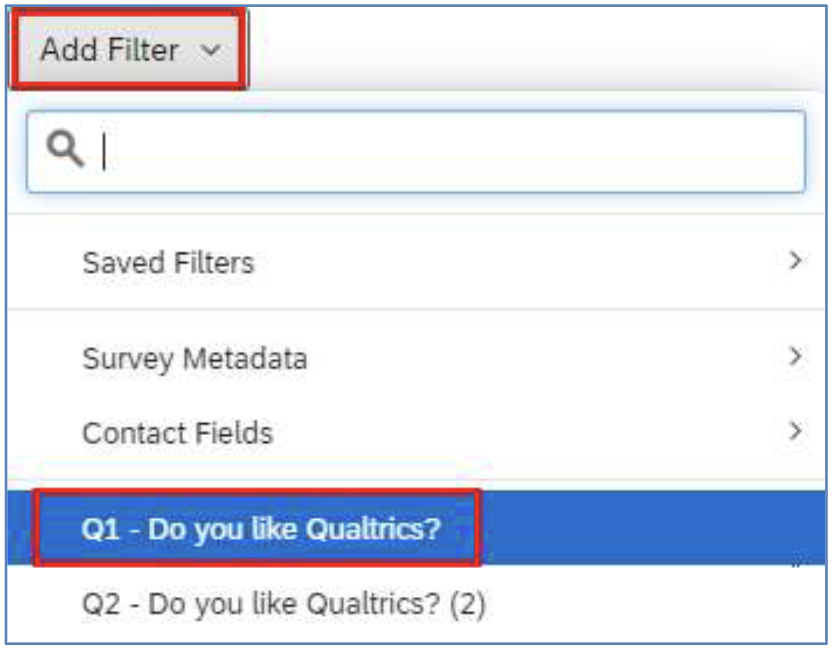Choose the Saved Filters menu entry

(168, 263)
